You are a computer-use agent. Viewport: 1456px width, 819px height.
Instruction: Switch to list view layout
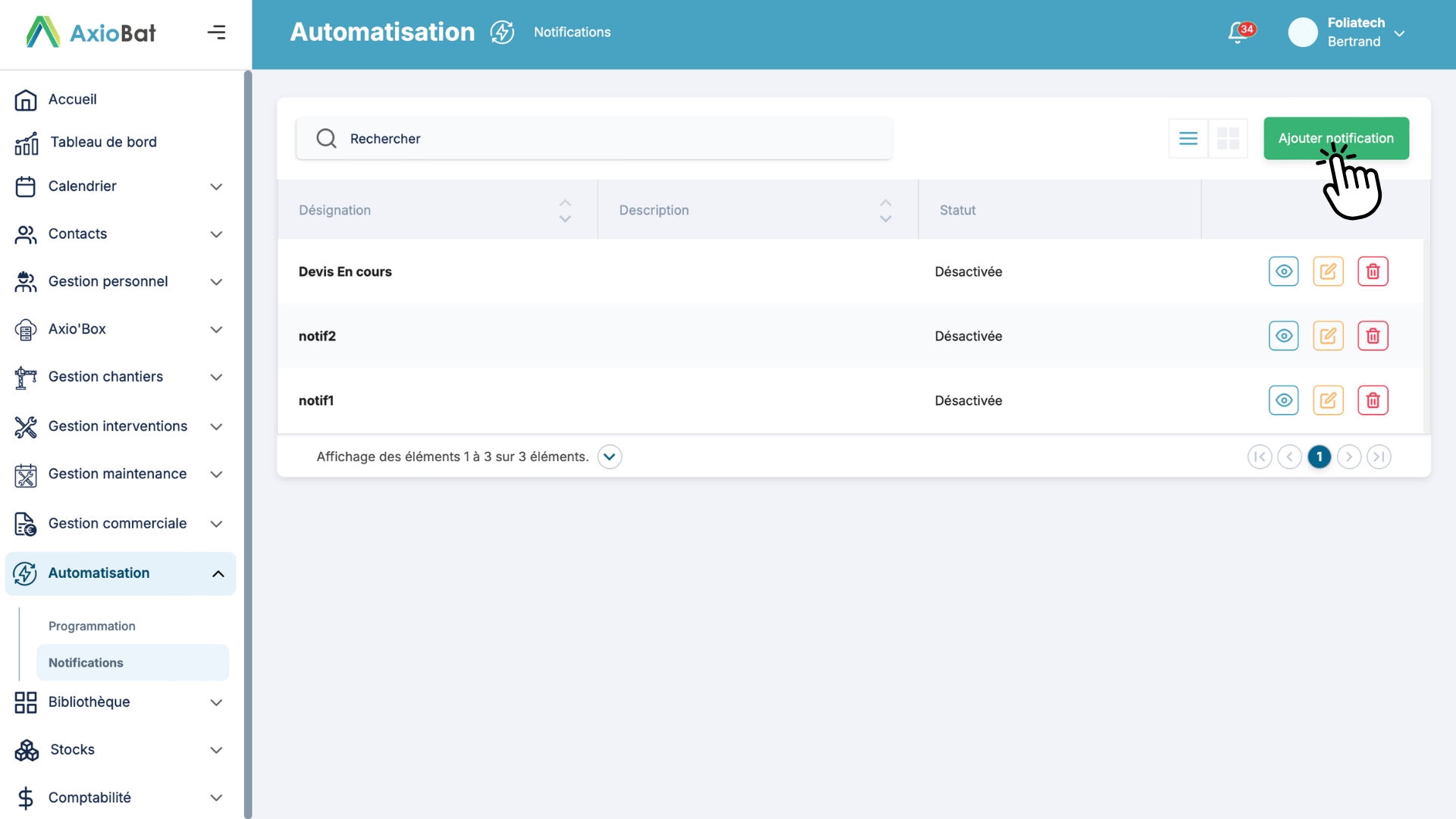[1188, 138]
